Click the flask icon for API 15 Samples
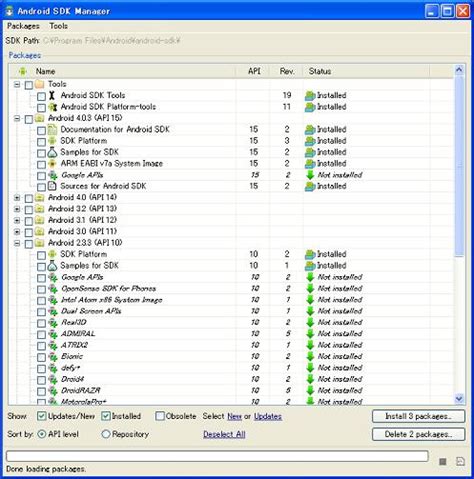The height and width of the screenshot is (479, 474). pos(52,152)
